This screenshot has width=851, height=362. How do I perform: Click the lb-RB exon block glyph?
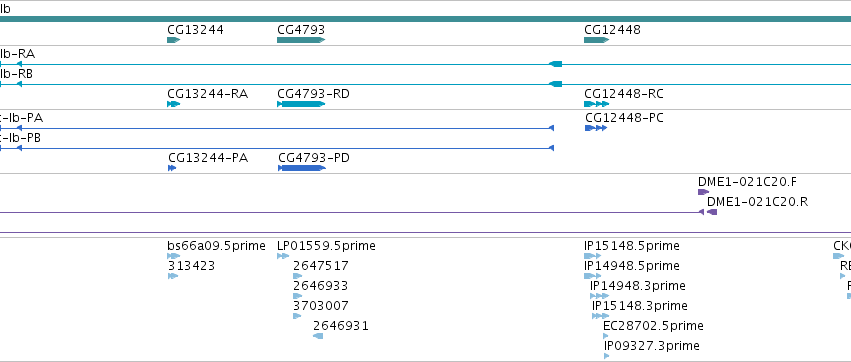point(555,84)
